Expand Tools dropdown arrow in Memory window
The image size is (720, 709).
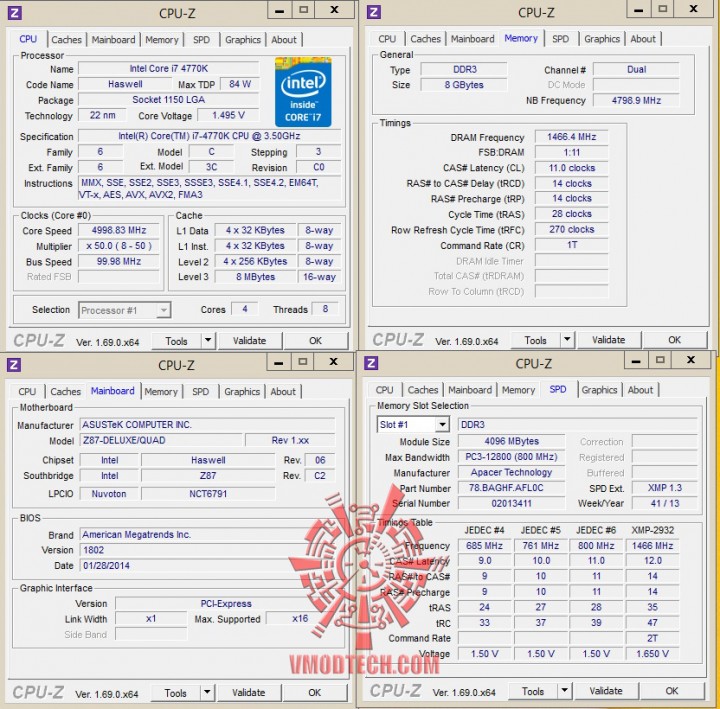pos(567,340)
